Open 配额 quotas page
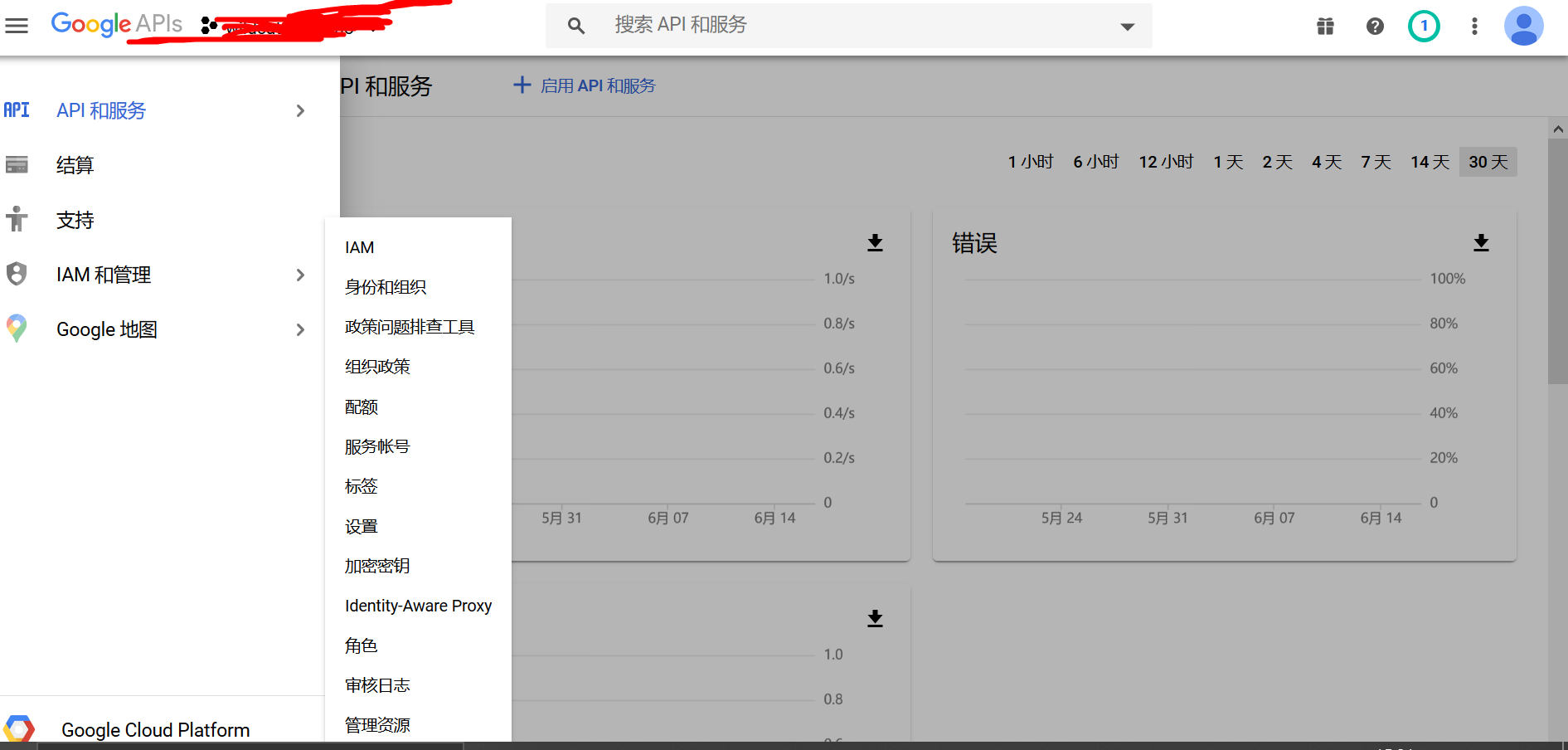 [362, 406]
